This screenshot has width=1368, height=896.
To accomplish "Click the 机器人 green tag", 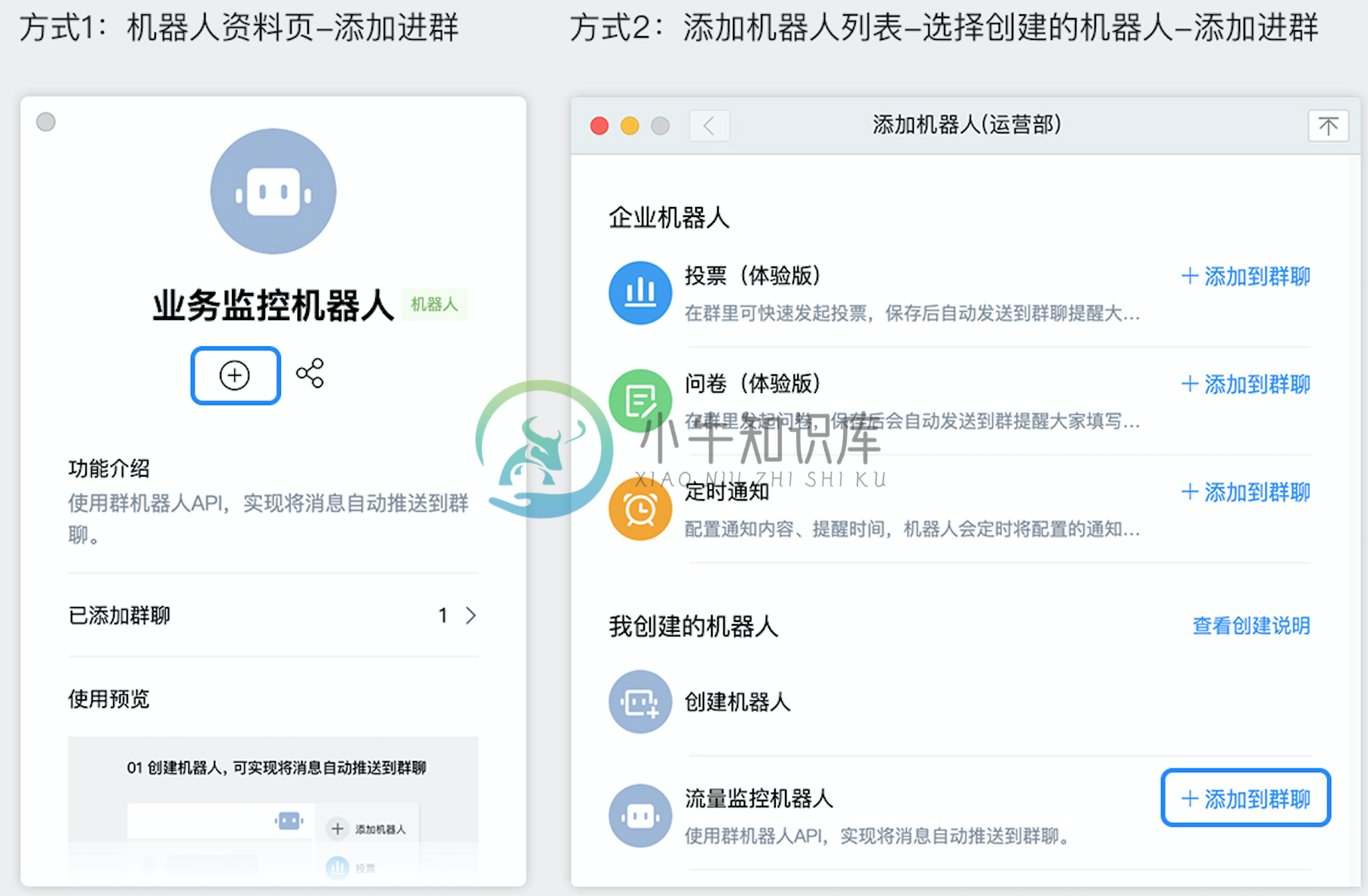I will tap(434, 304).
